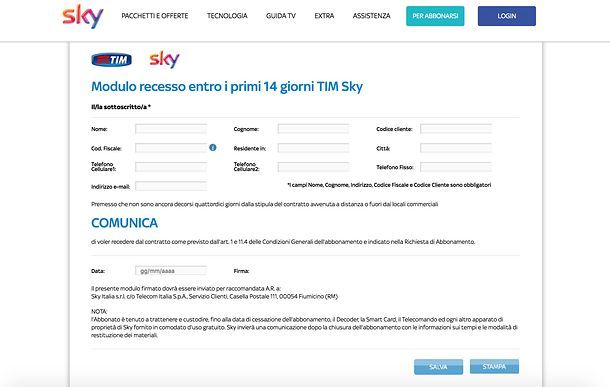Click the Per Abbonarsi button
The width and height of the screenshot is (610, 387).
click(x=435, y=16)
